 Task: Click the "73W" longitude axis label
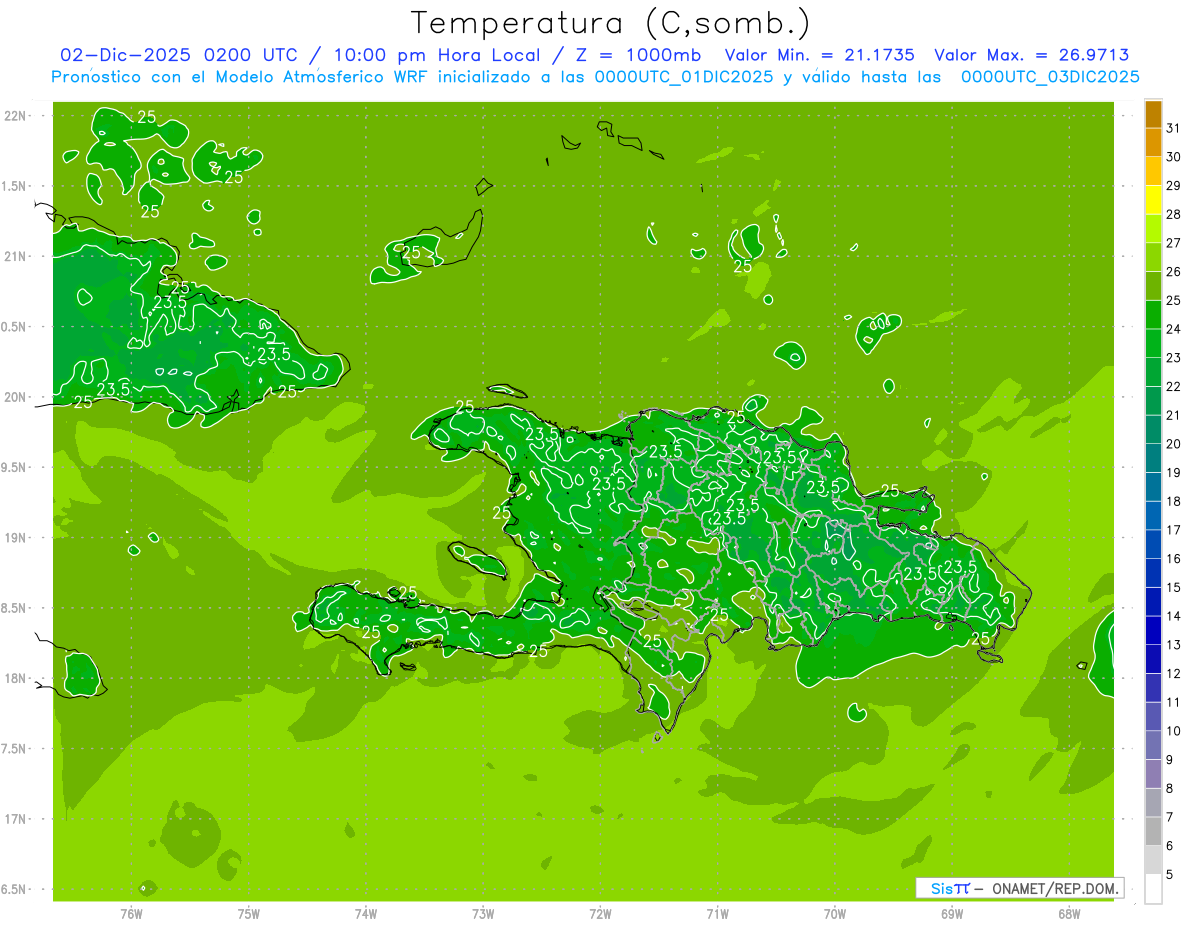[483, 914]
